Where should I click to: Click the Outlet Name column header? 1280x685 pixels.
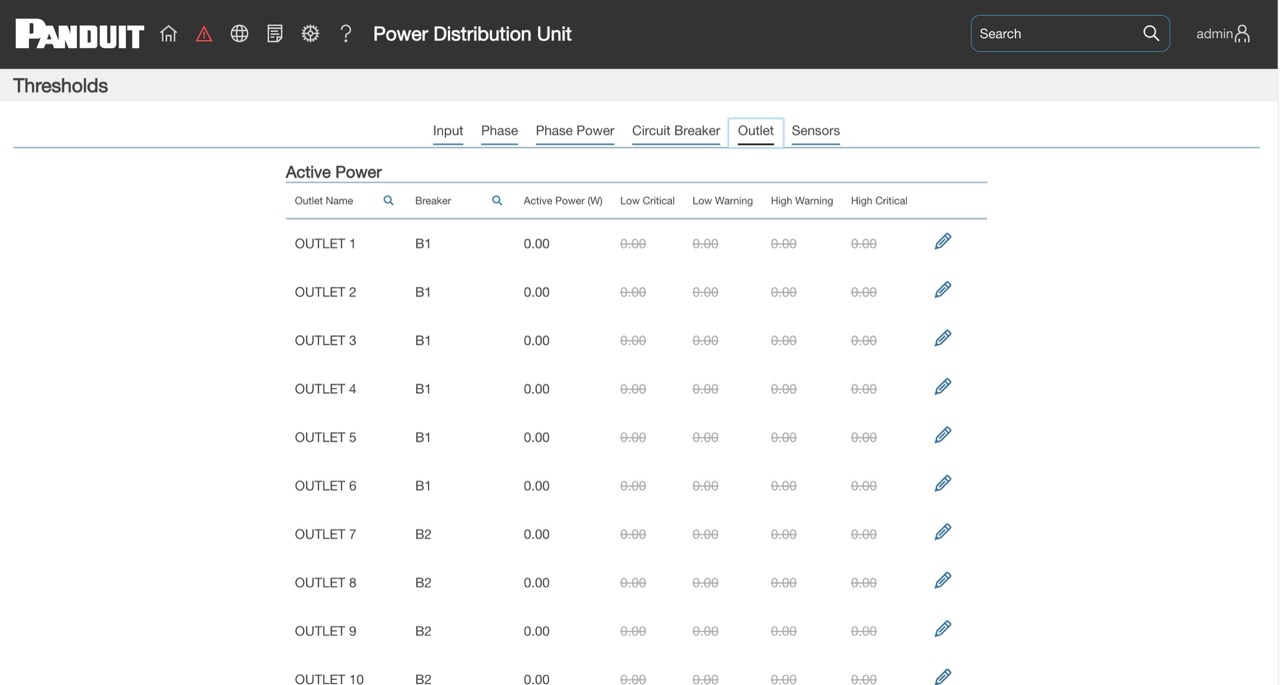pyautogui.click(x=324, y=201)
